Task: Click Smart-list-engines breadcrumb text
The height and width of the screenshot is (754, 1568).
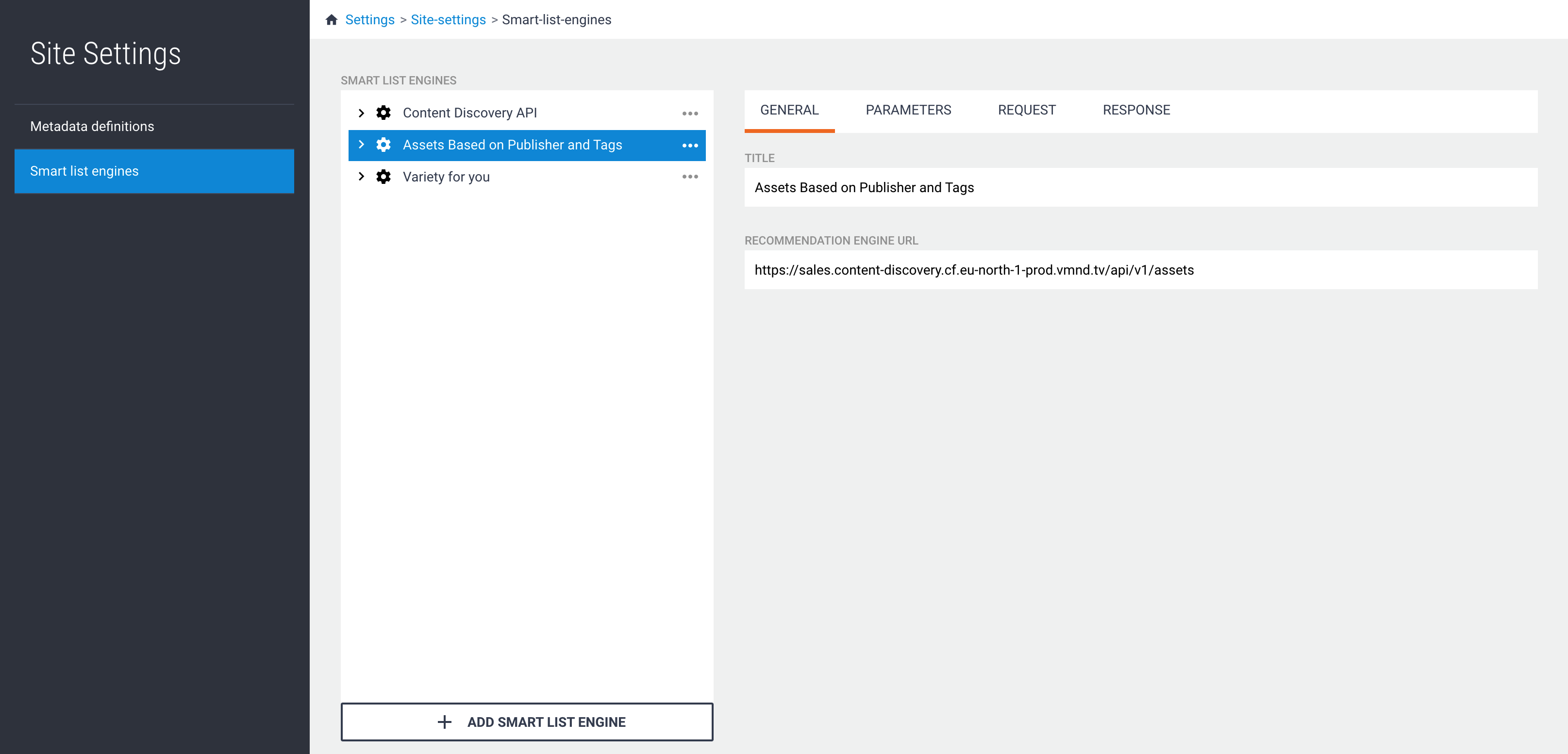Action: tap(556, 19)
